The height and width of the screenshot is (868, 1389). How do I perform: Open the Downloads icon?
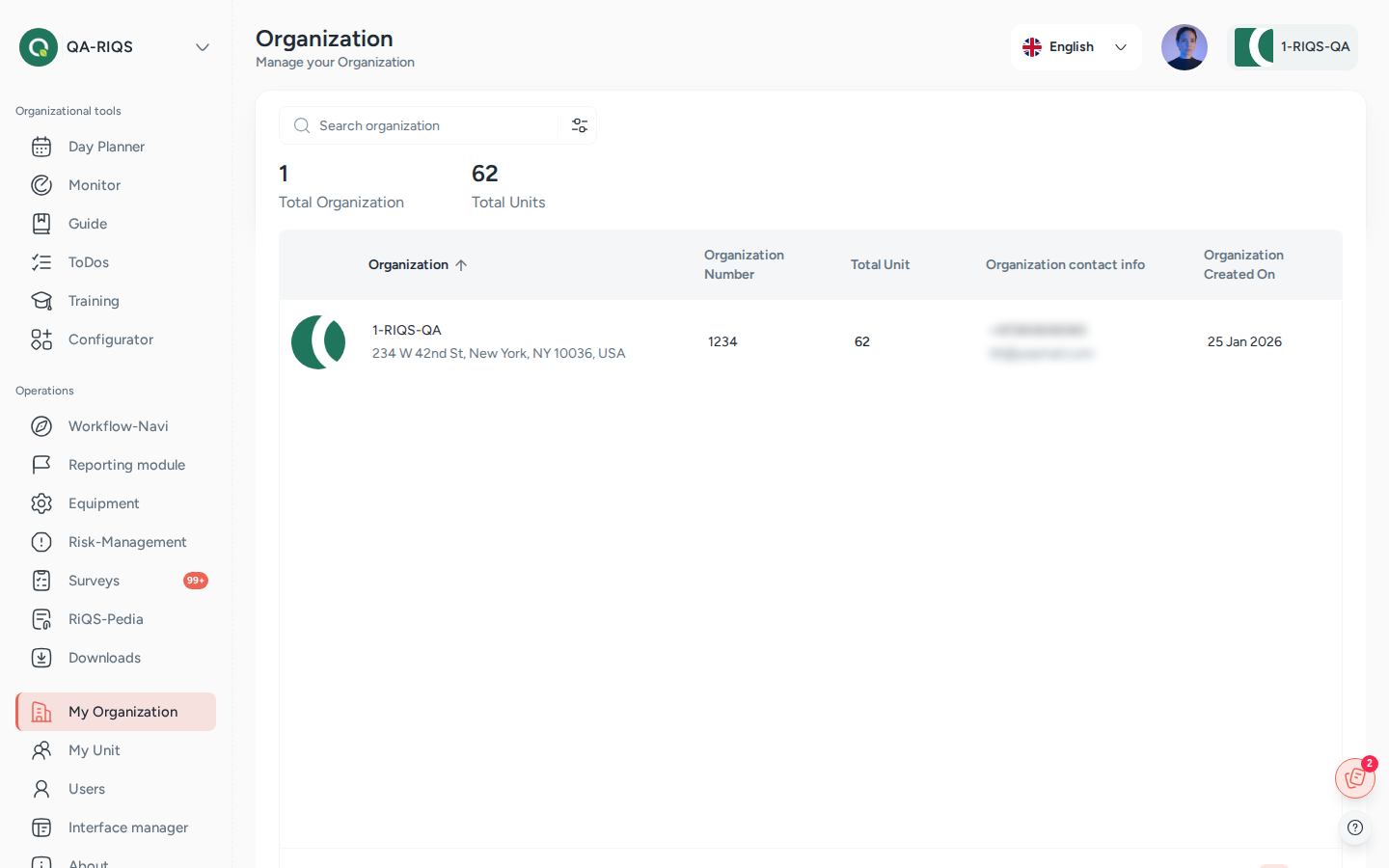[41, 658]
